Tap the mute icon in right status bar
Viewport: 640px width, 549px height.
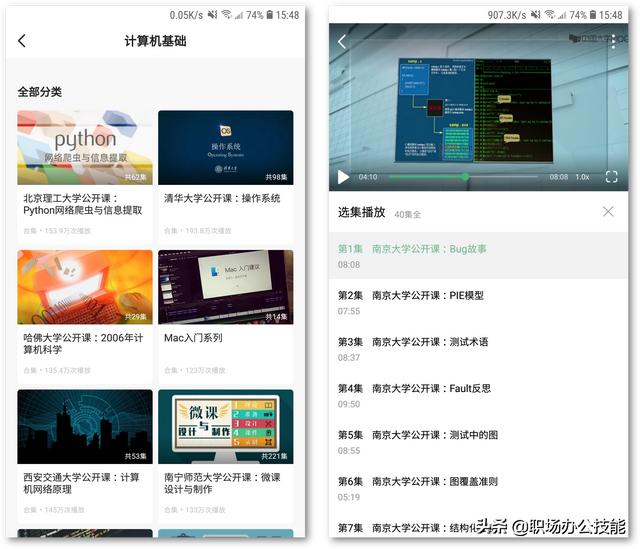point(535,15)
